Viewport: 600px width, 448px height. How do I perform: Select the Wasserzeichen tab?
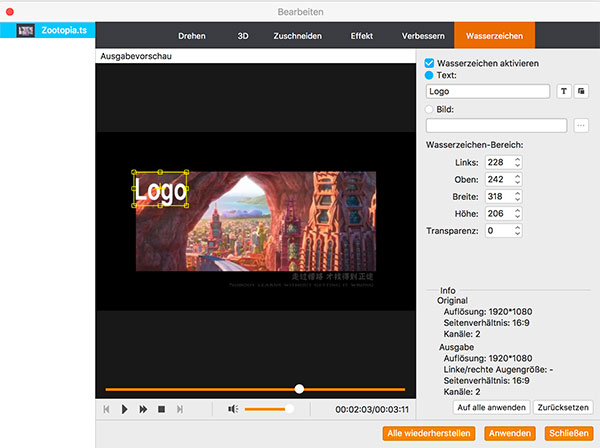[x=494, y=36]
